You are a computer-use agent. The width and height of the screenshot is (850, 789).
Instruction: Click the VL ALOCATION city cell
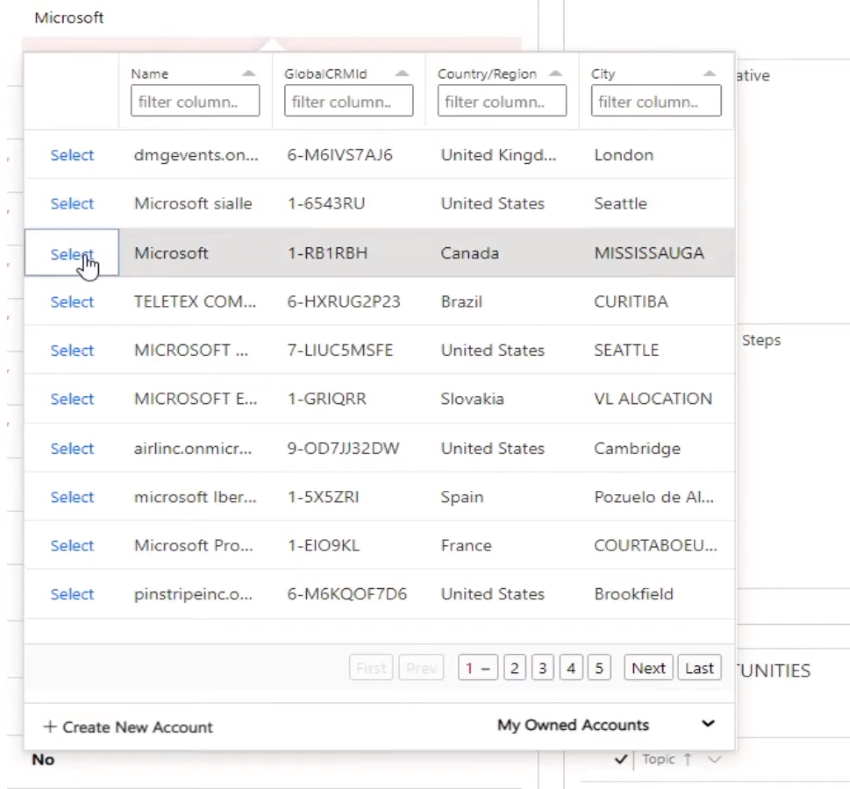653,399
